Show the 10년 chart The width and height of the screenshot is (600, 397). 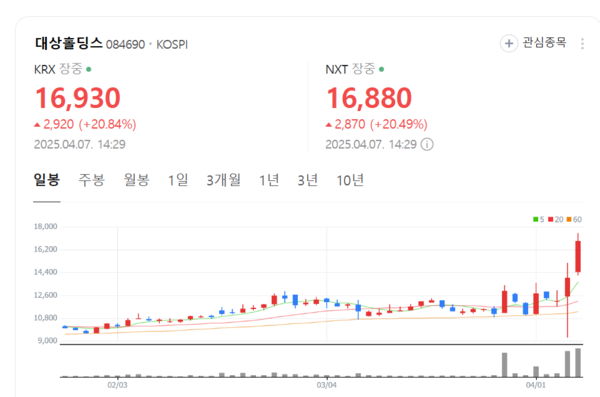click(350, 180)
